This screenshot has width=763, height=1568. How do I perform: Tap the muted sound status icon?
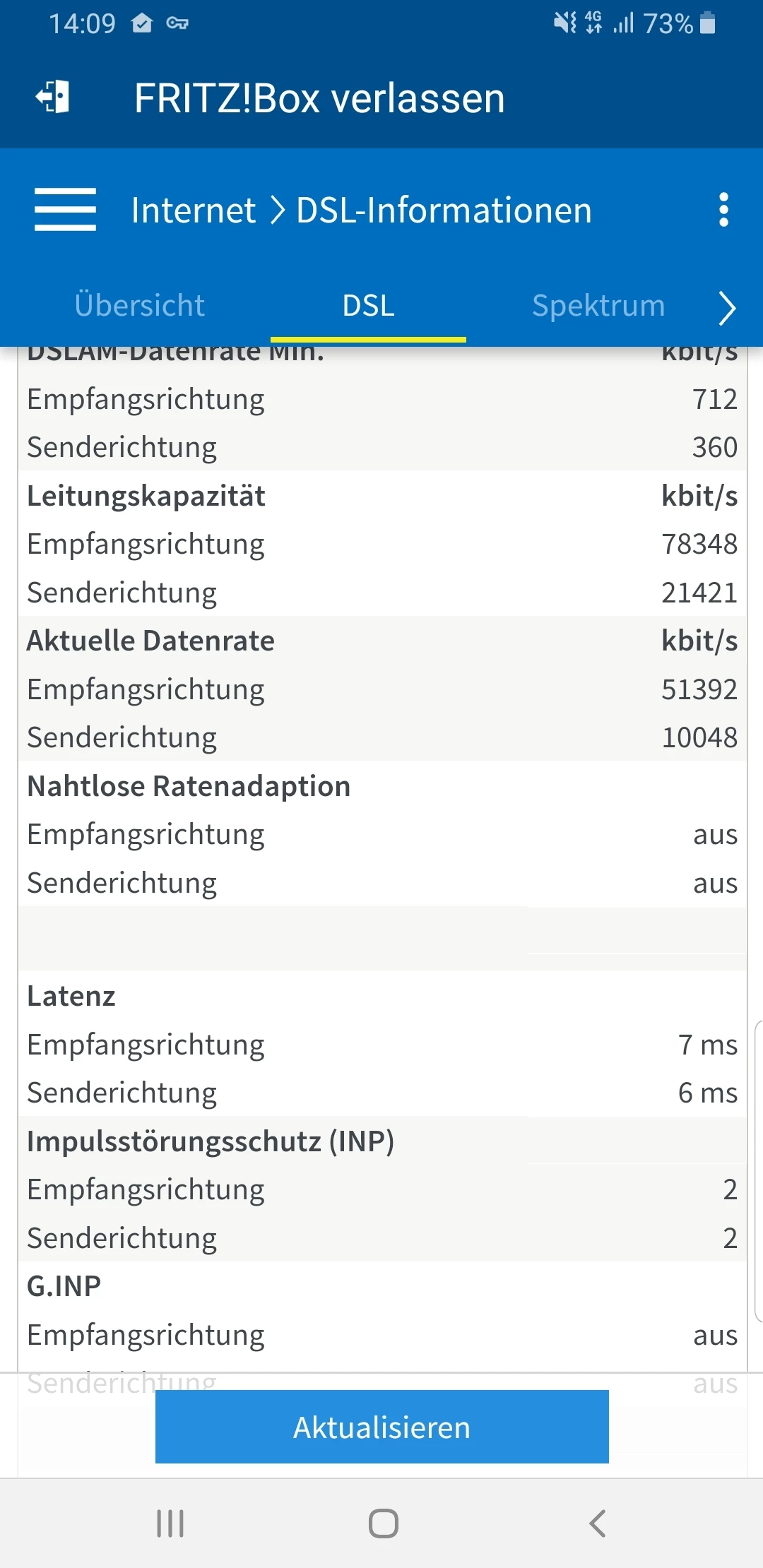click(564, 23)
